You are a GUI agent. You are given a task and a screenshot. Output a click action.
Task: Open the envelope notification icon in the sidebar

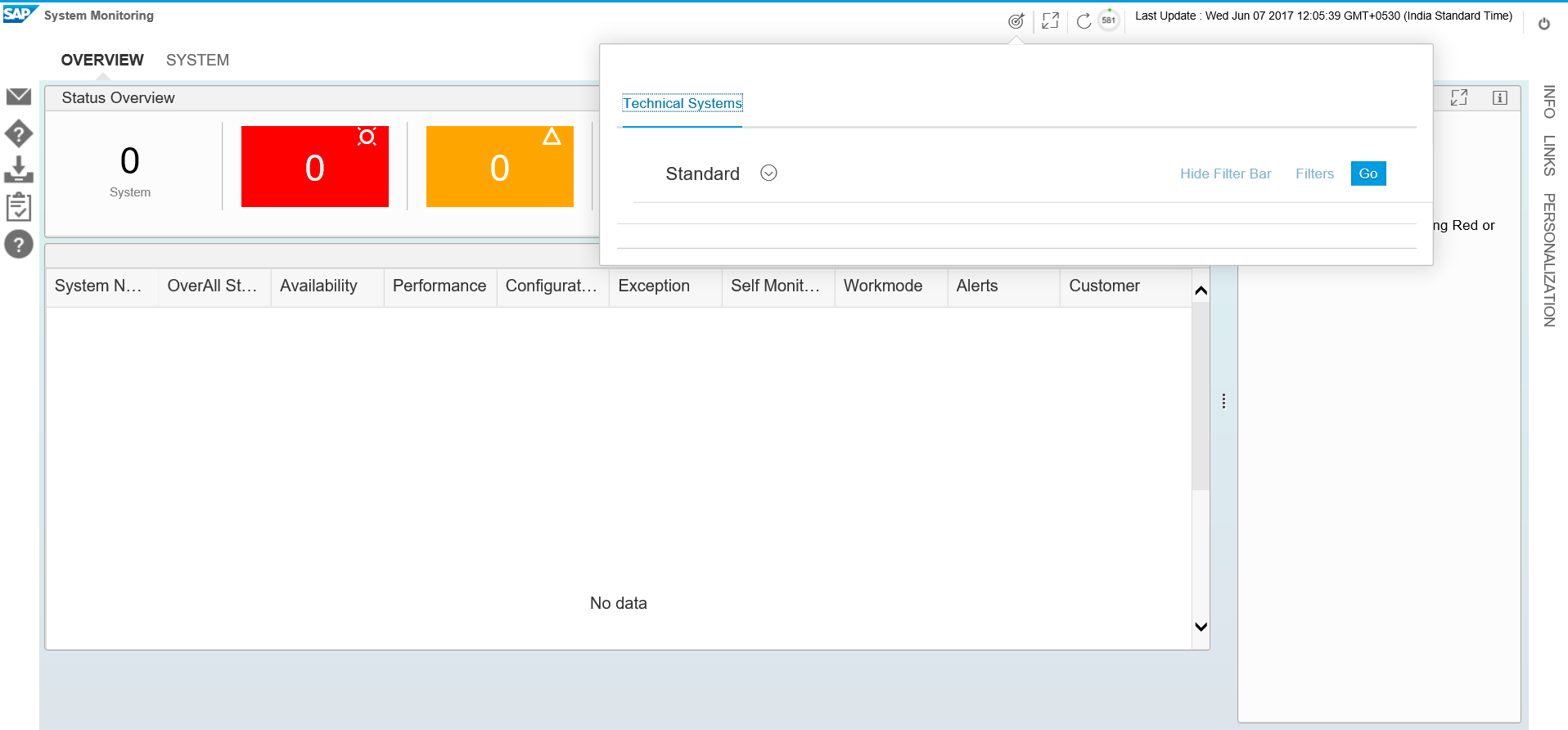19,97
